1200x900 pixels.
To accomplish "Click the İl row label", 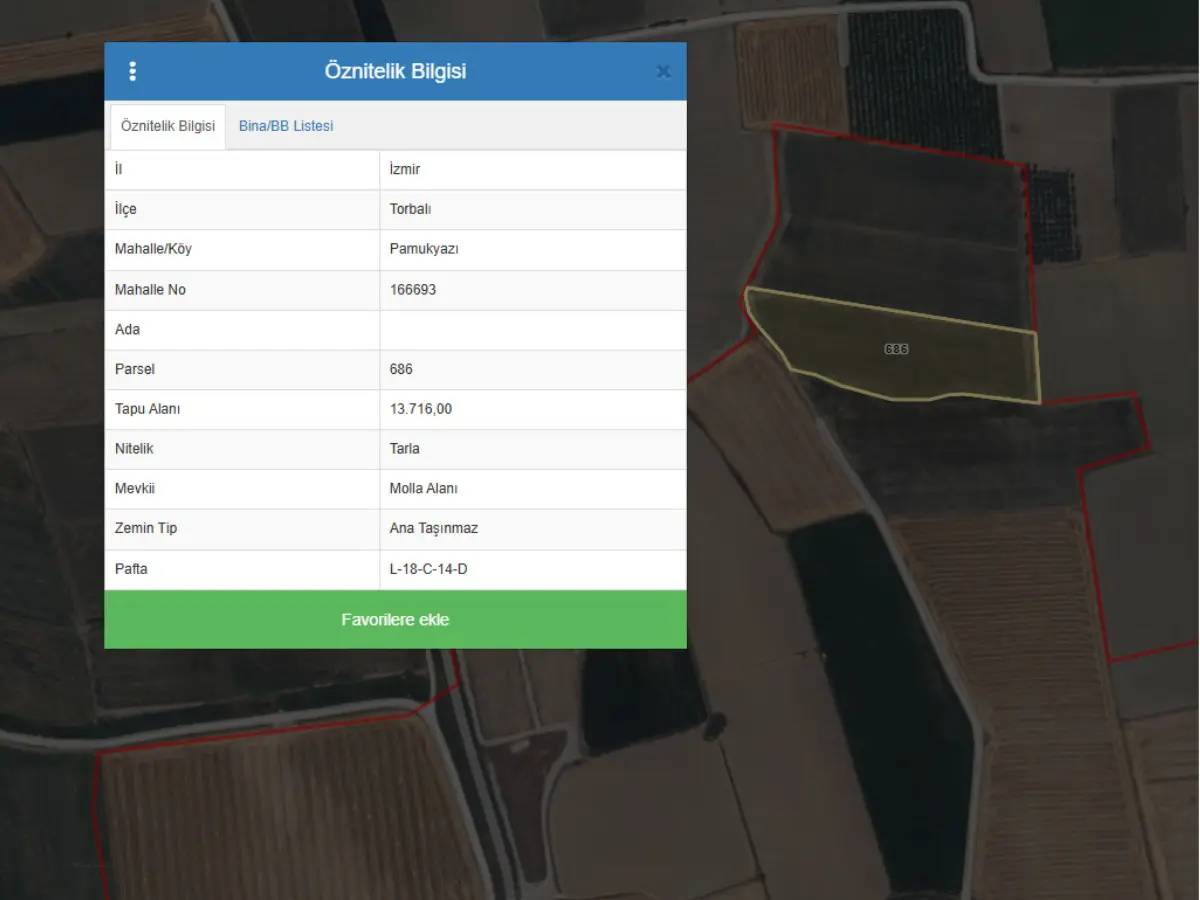I will pos(118,169).
